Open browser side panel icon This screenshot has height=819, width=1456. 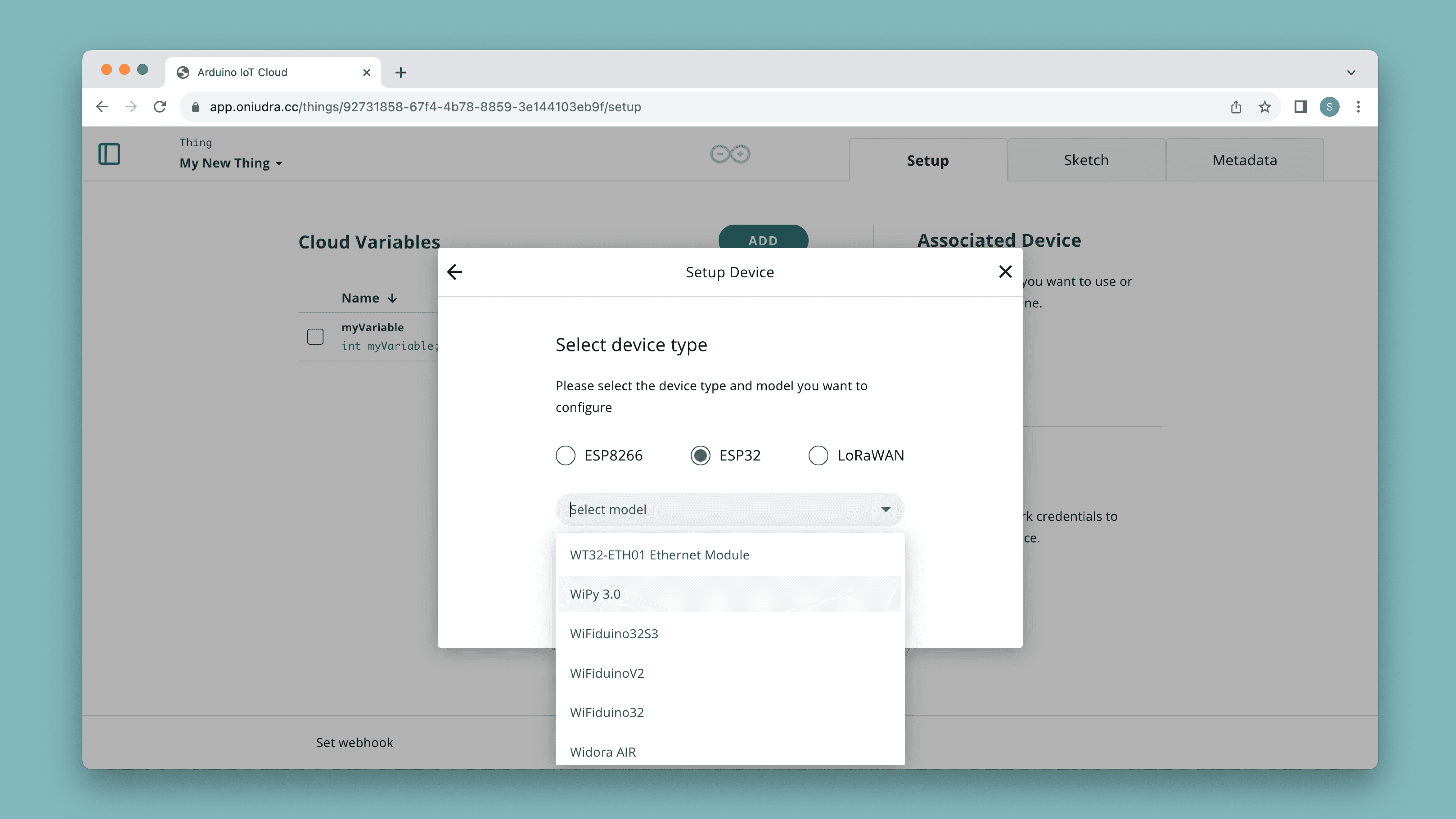tap(1300, 107)
